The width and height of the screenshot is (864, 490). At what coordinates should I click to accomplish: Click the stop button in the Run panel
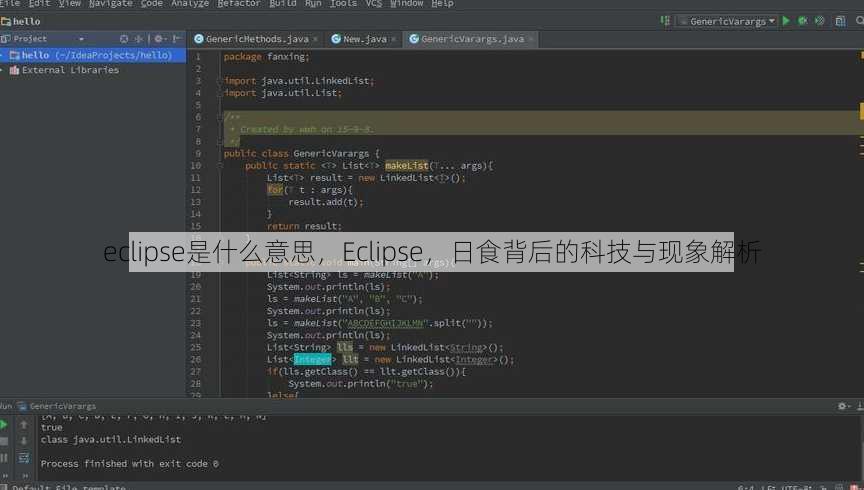[4, 441]
